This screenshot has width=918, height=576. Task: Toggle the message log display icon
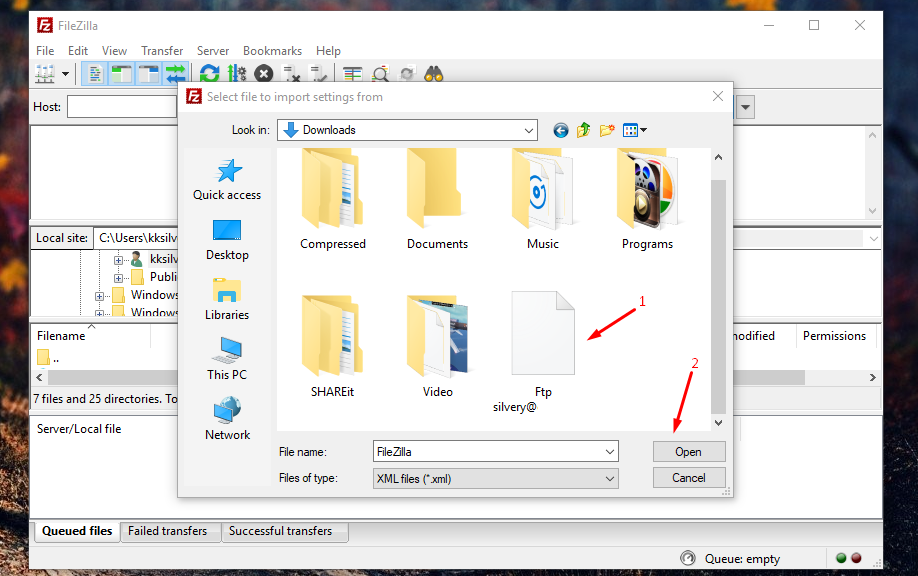(95, 74)
